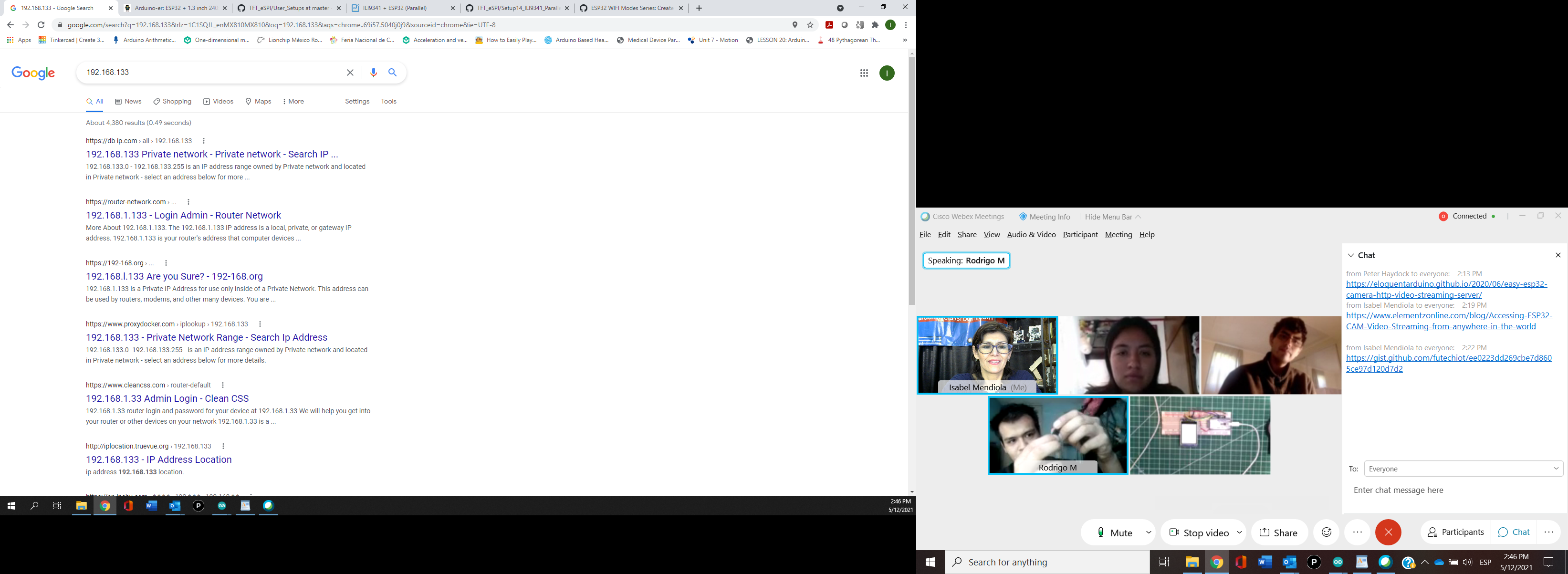
Task: Clear the Google search box with X
Action: (x=350, y=73)
